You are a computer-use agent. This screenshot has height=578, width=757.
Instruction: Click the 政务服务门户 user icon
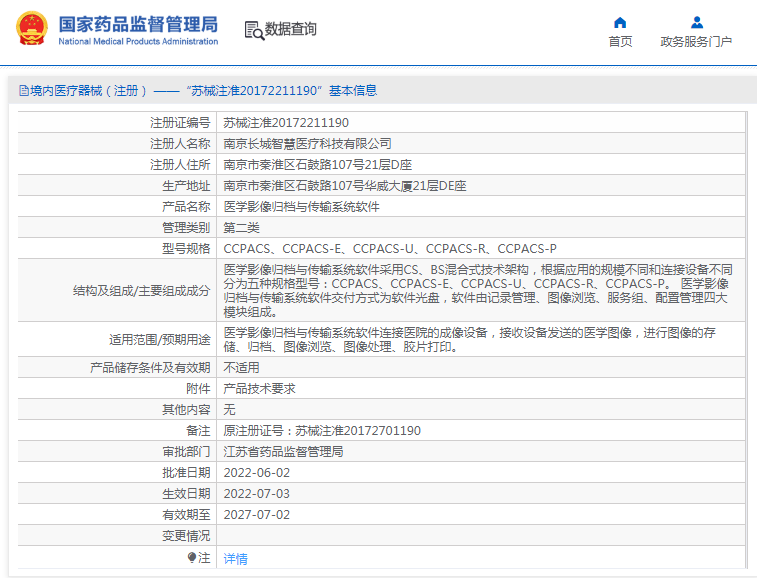pos(697,23)
